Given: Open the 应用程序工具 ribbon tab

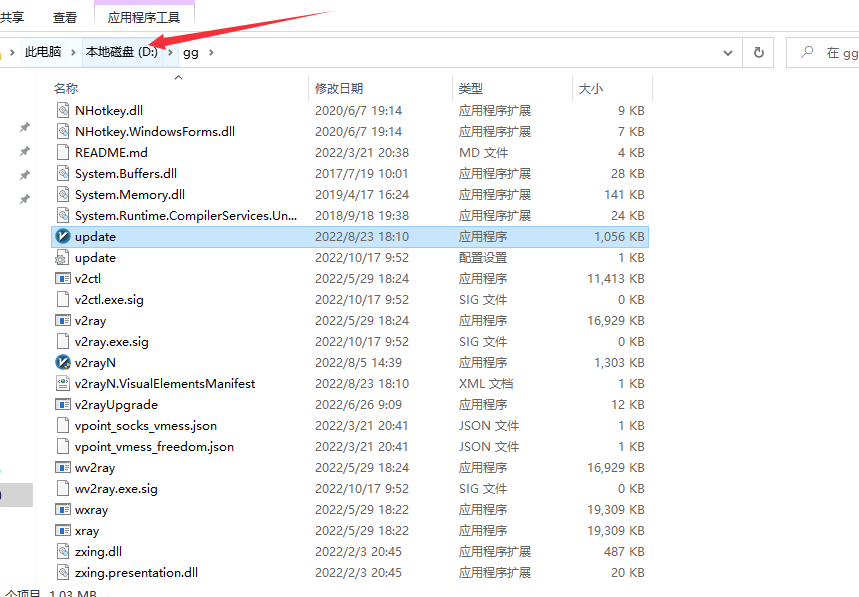Looking at the screenshot, I should tap(144, 18).
